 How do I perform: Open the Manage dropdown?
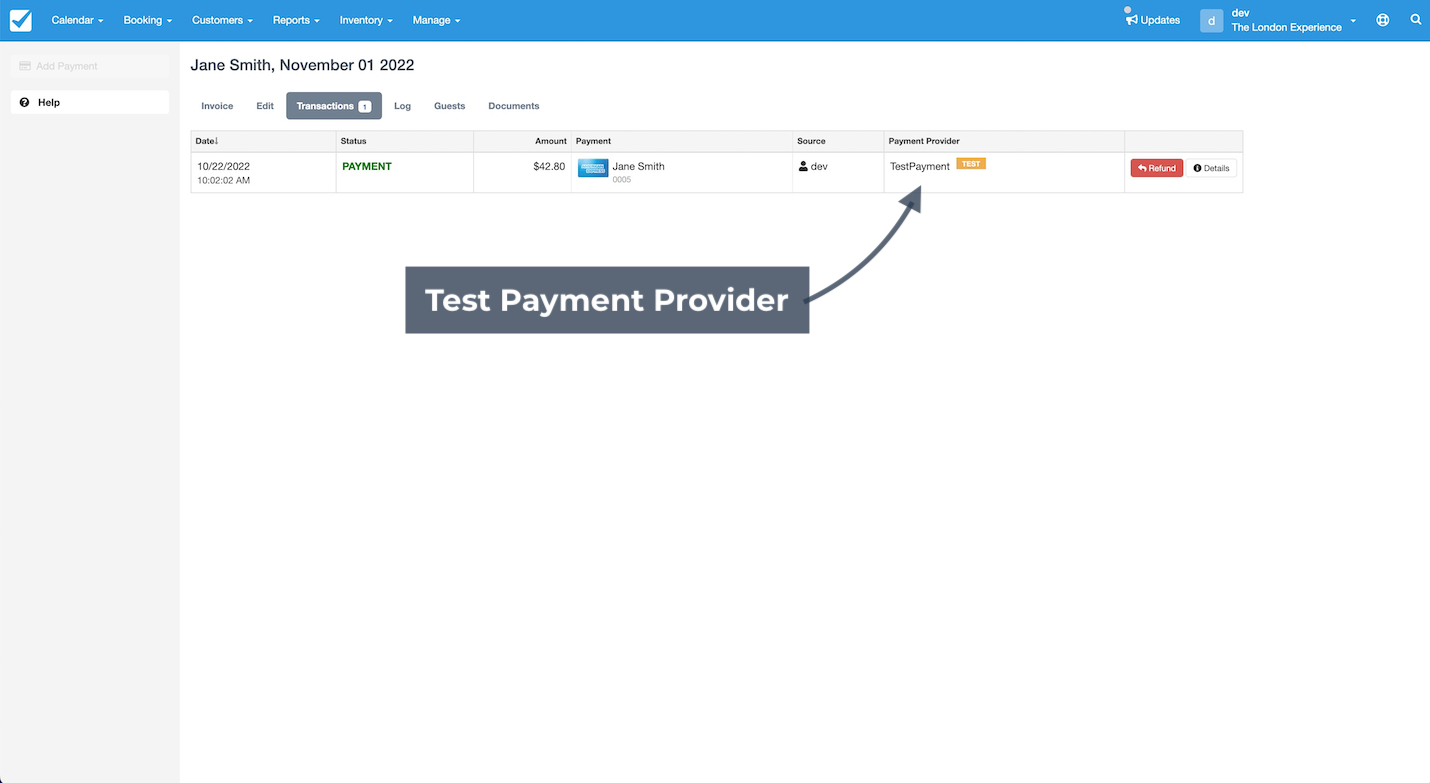click(436, 20)
